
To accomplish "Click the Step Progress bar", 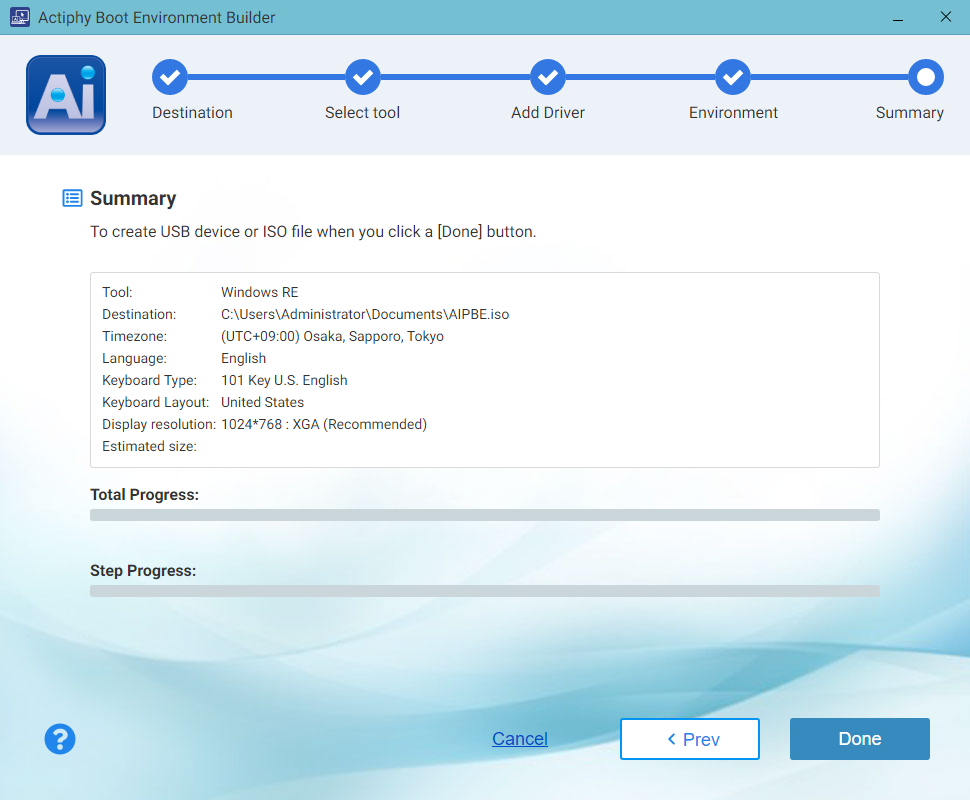I will pyautogui.click(x=484, y=591).
